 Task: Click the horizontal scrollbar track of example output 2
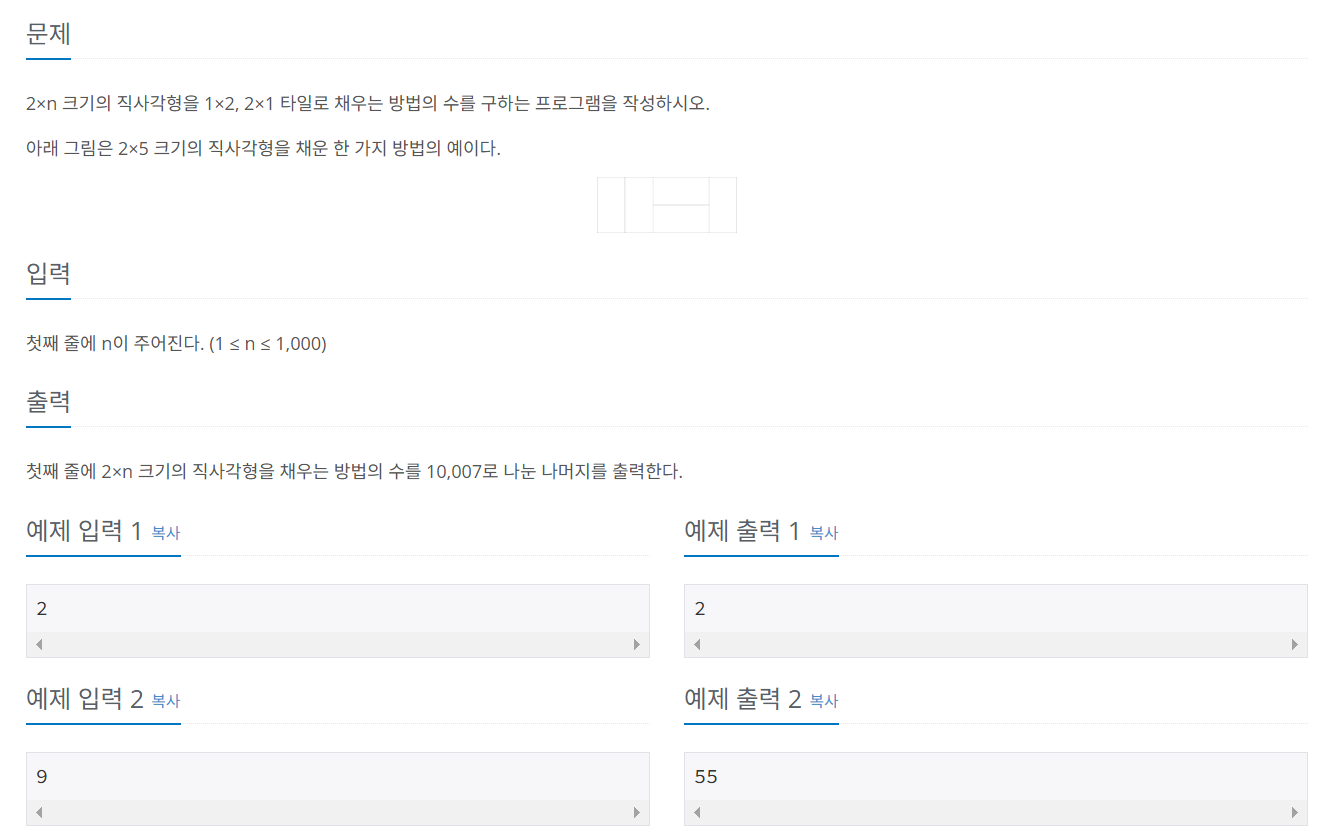(996, 813)
